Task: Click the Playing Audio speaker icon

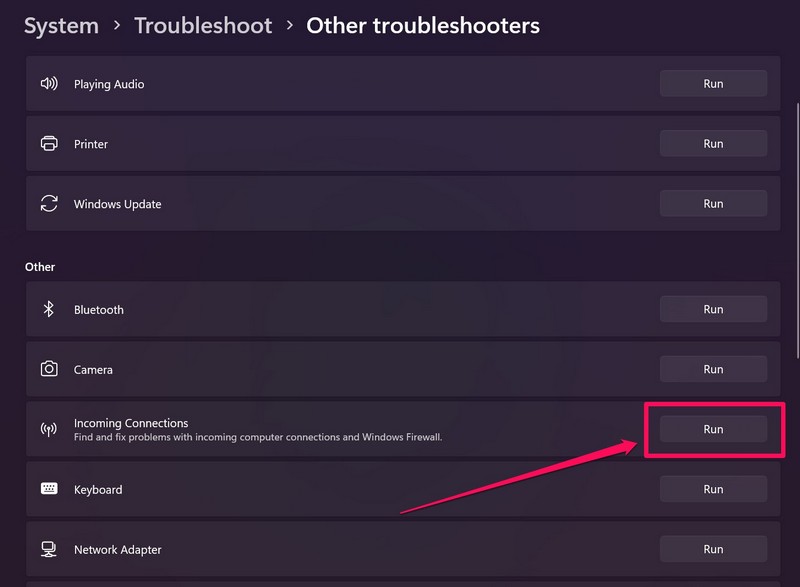Action: pos(49,84)
